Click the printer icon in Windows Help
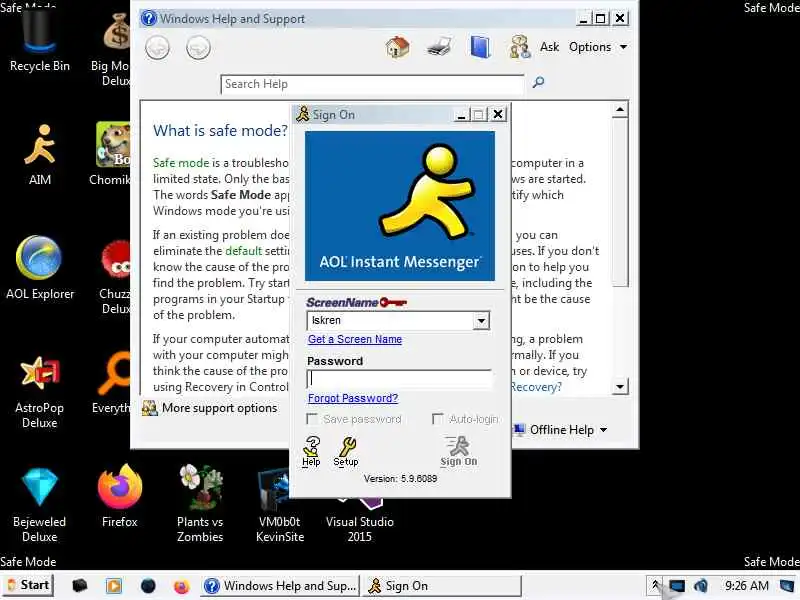The image size is (800, 600). [x=439, y=47]
